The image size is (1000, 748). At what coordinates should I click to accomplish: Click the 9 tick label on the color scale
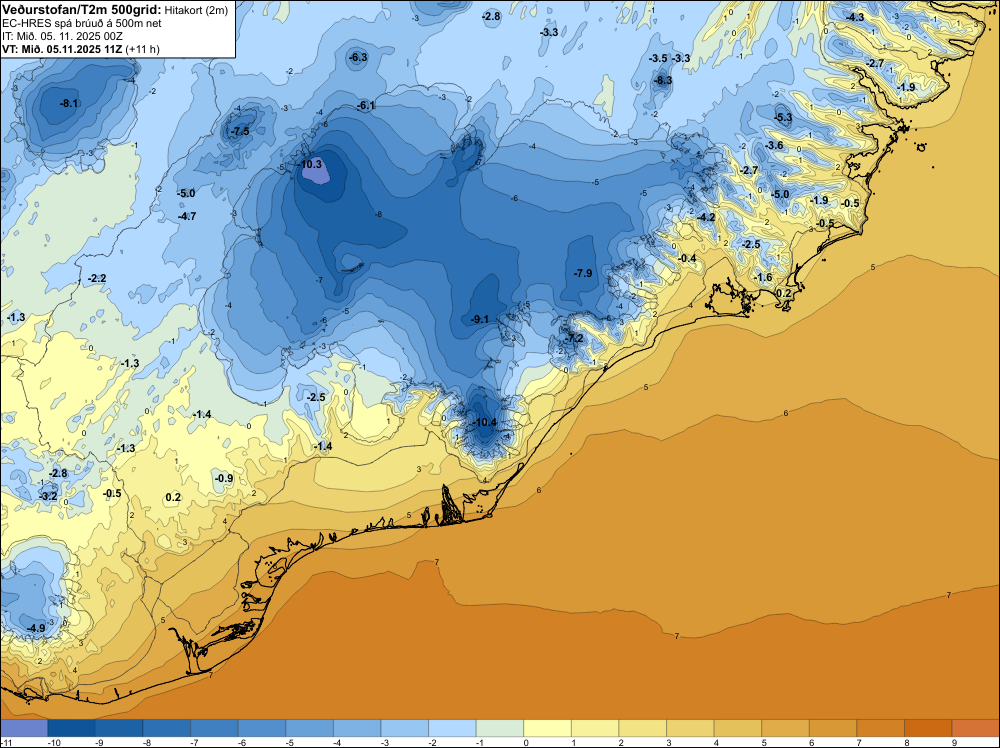tap(953, 742)
